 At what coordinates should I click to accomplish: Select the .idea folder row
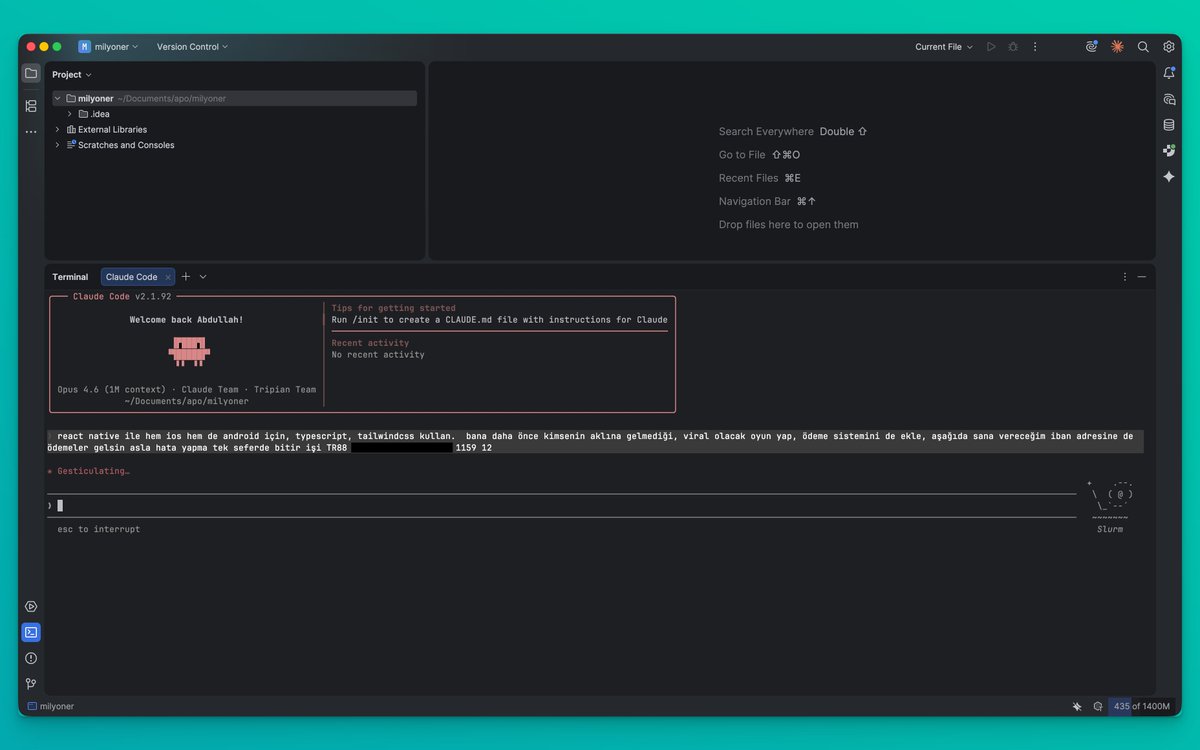click(x=234, y=114)
